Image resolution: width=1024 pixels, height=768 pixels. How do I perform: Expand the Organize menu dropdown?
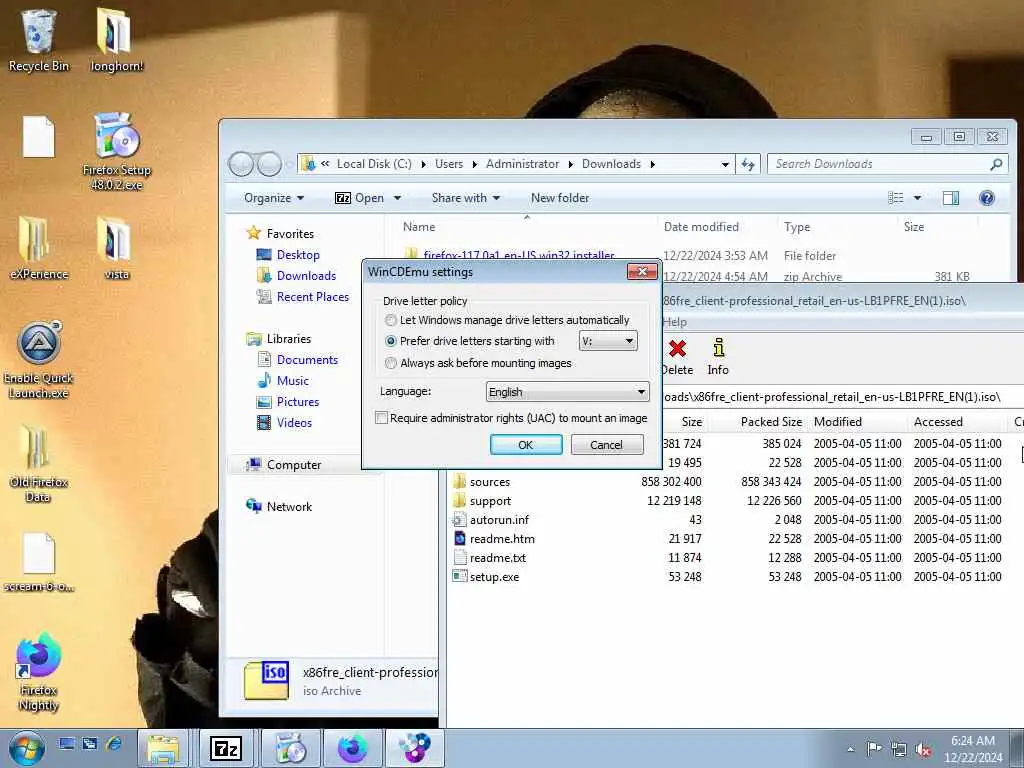point(274,198)
